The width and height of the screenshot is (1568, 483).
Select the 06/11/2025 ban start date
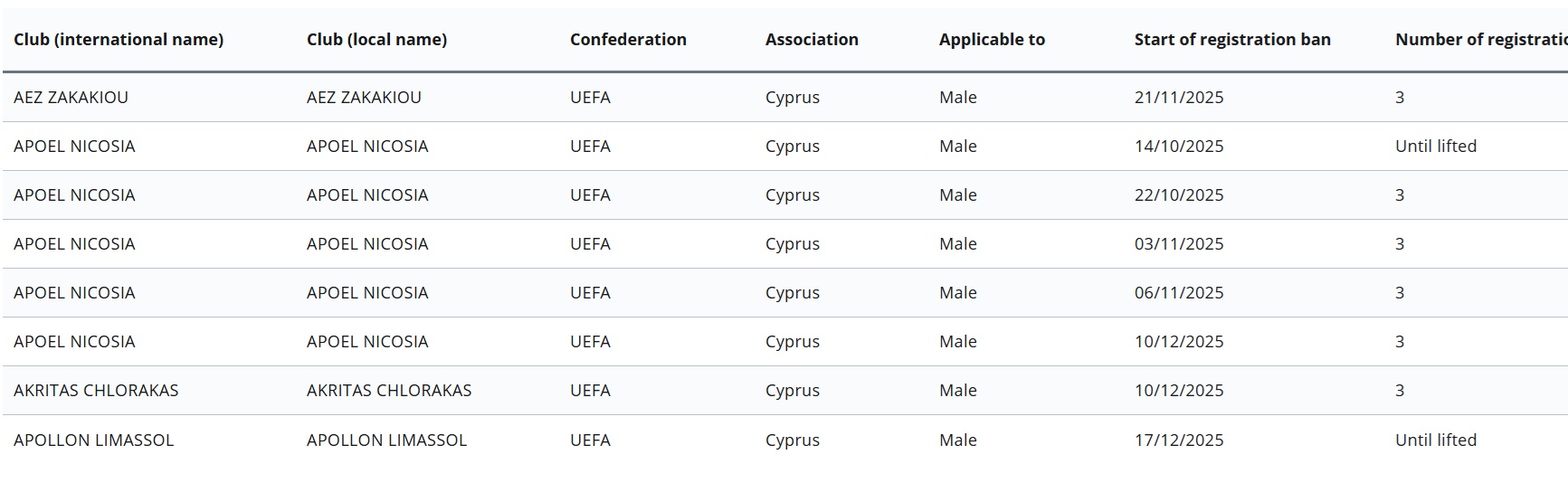1179,293
